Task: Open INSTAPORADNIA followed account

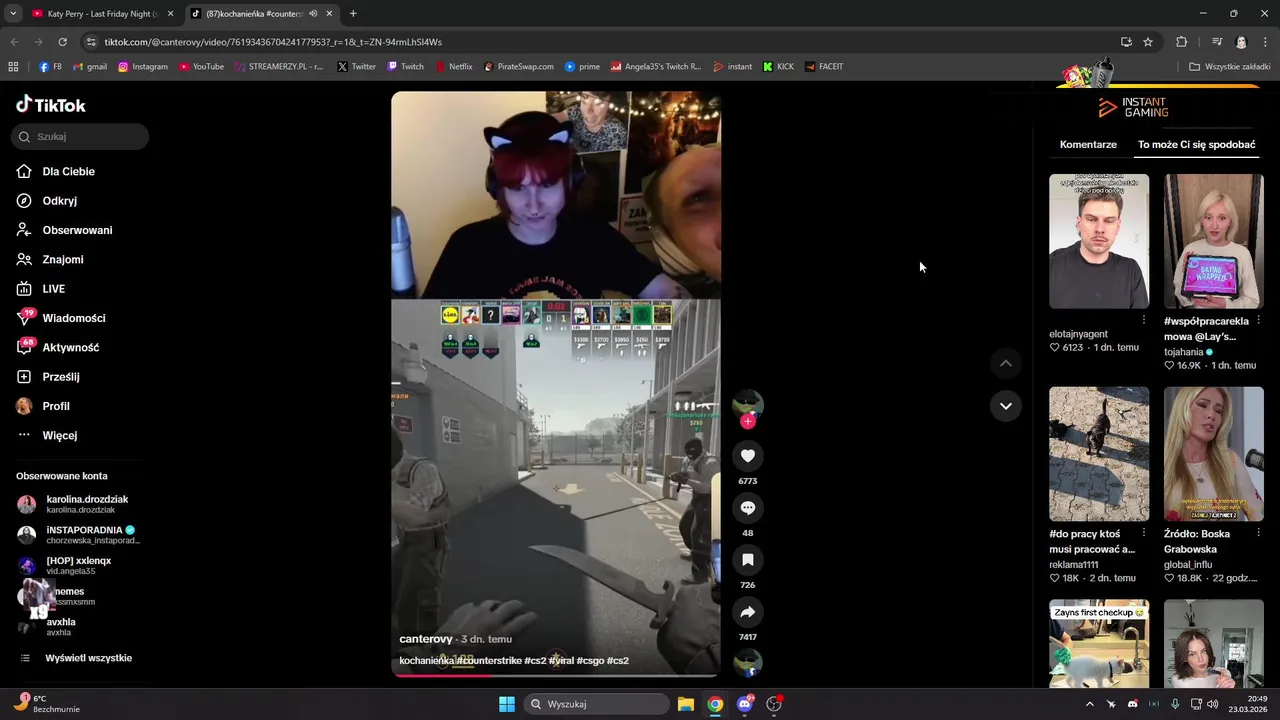Action: coord(78,535)
